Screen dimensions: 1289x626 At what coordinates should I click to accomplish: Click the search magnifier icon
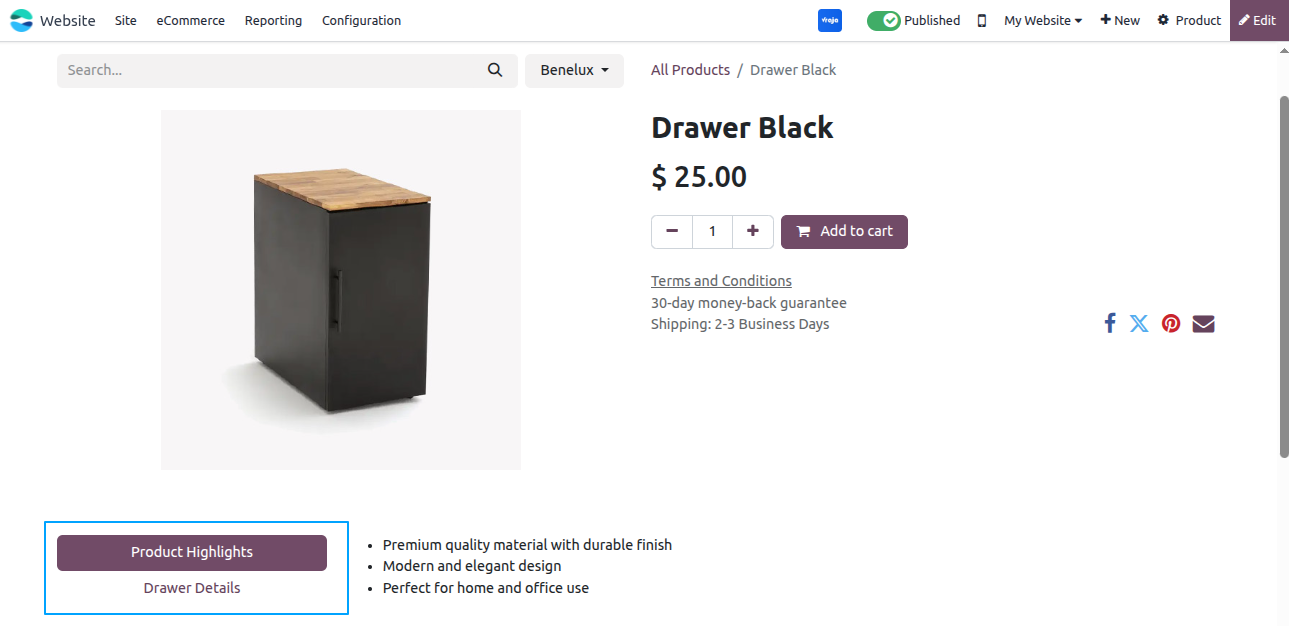point(495,70)
